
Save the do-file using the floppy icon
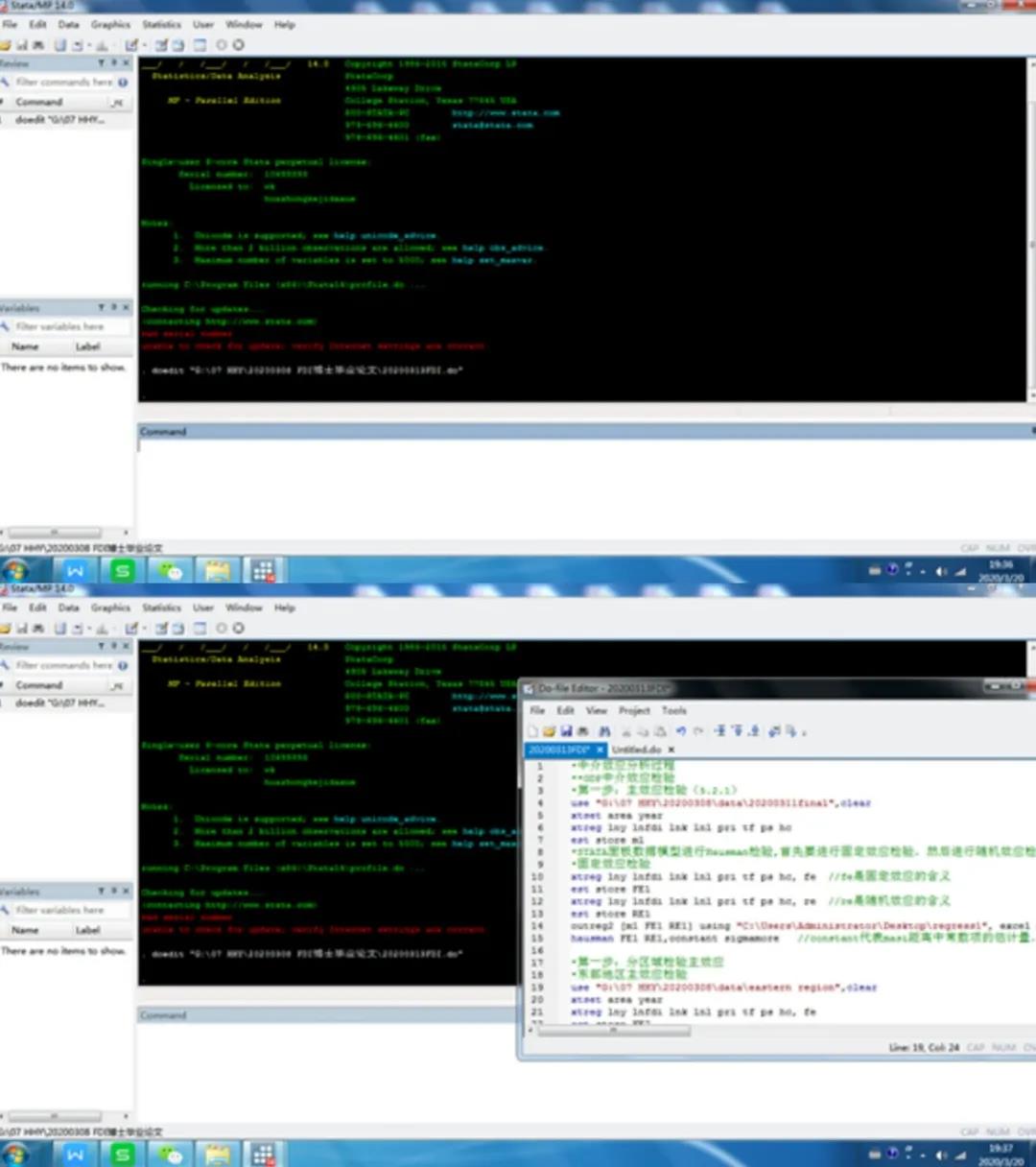point(566,731)
